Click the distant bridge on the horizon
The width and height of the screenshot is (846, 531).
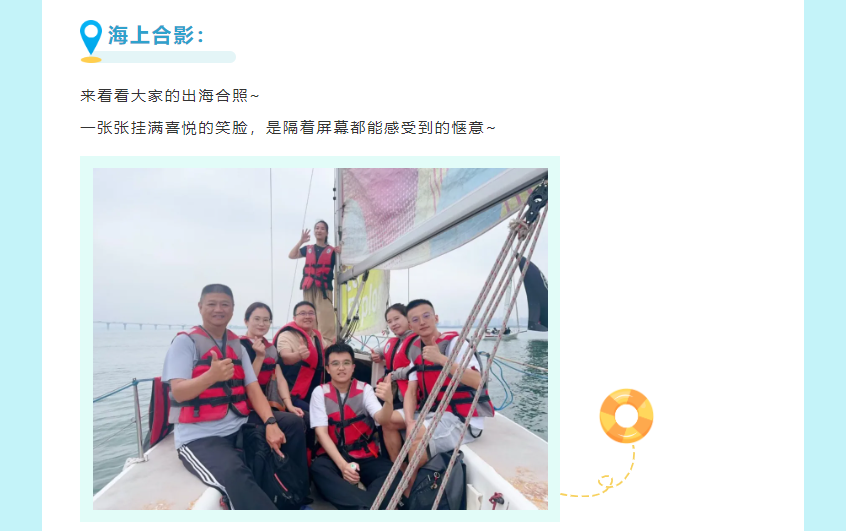(140, 325)
